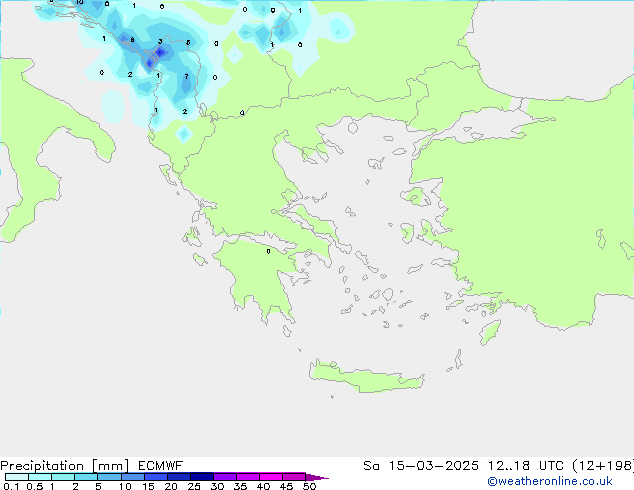Click the 45–50 mm legend swatch
634x490 pixels.
pos(294,477)
